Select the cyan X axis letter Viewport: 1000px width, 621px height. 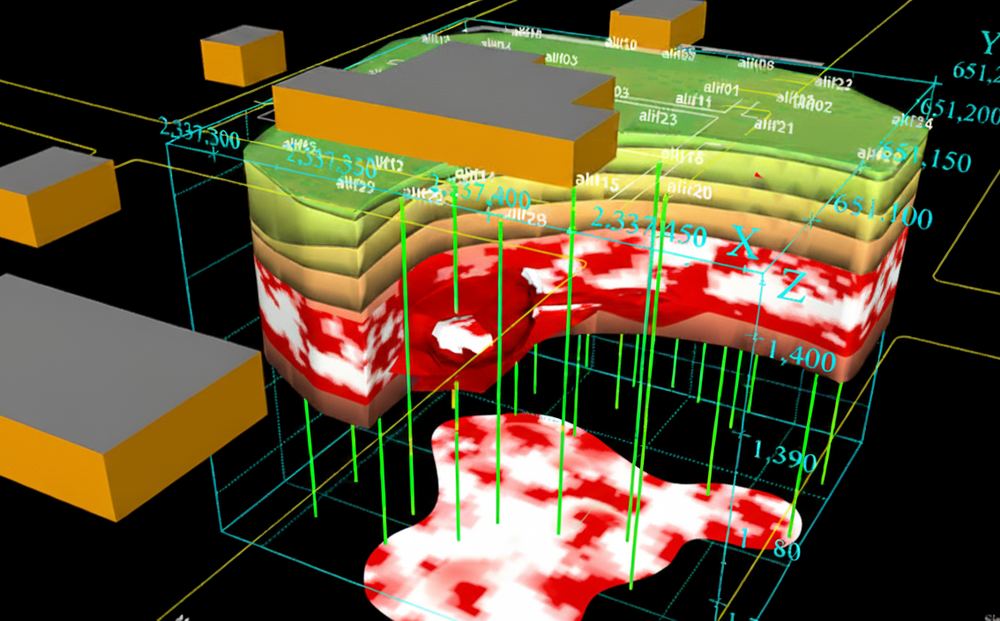(743, 242)
